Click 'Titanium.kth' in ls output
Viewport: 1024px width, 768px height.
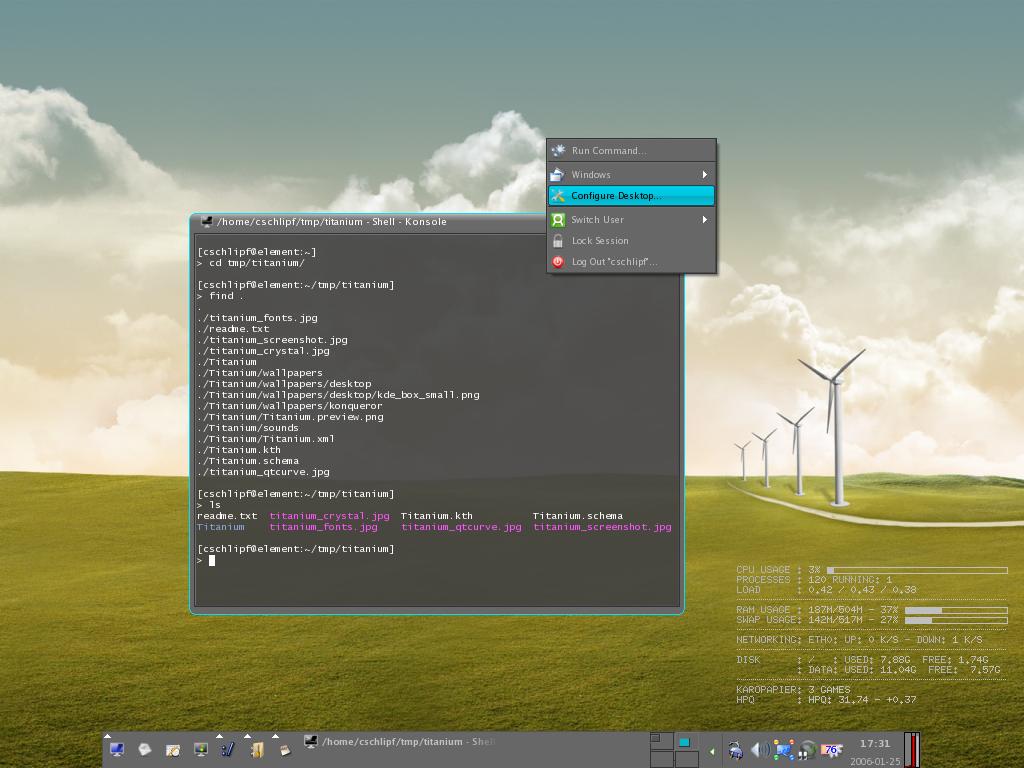click(x=436, y=516)
